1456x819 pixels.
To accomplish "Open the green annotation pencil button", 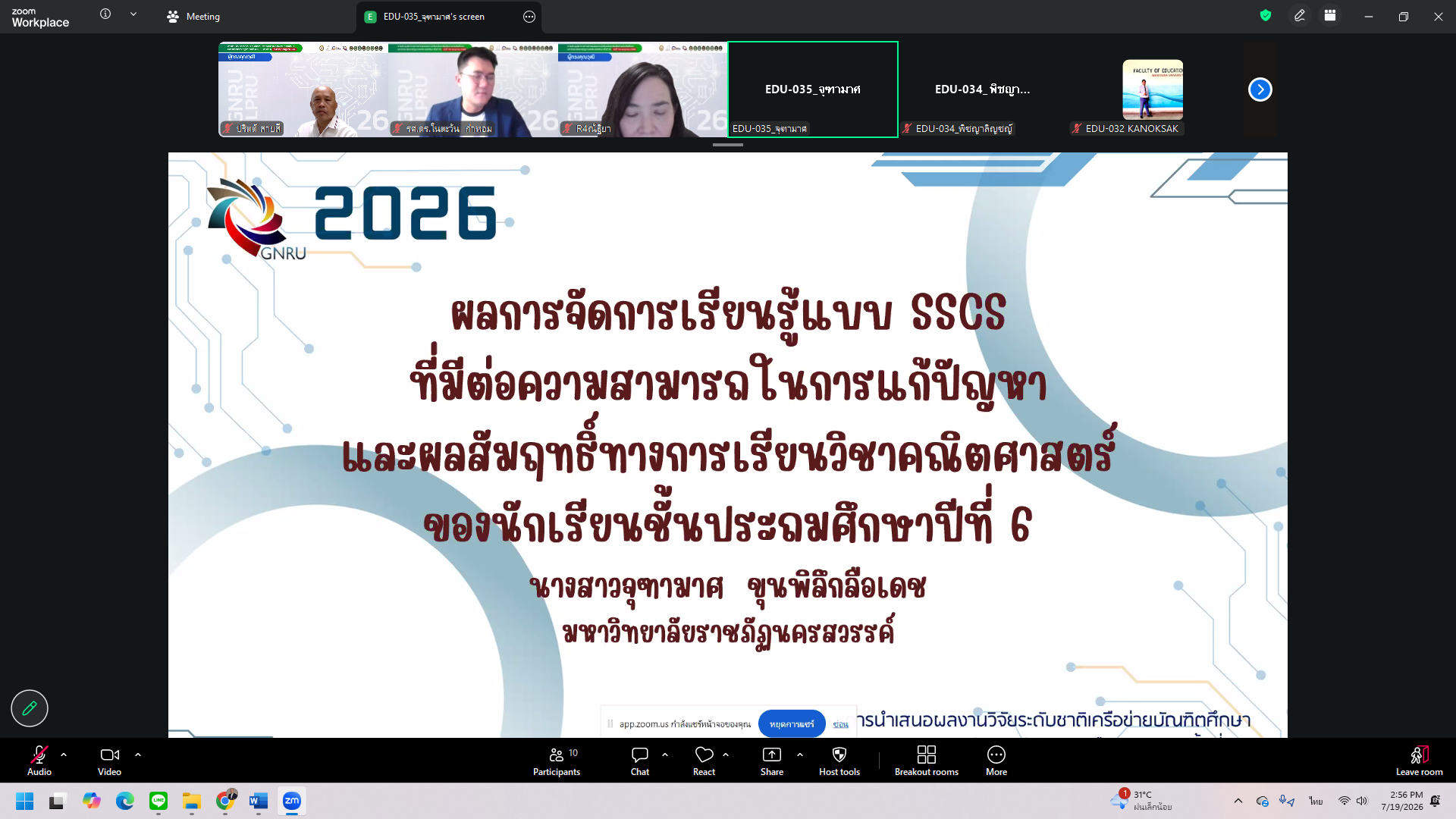I will pyautogui.click(x=30, y=708).
